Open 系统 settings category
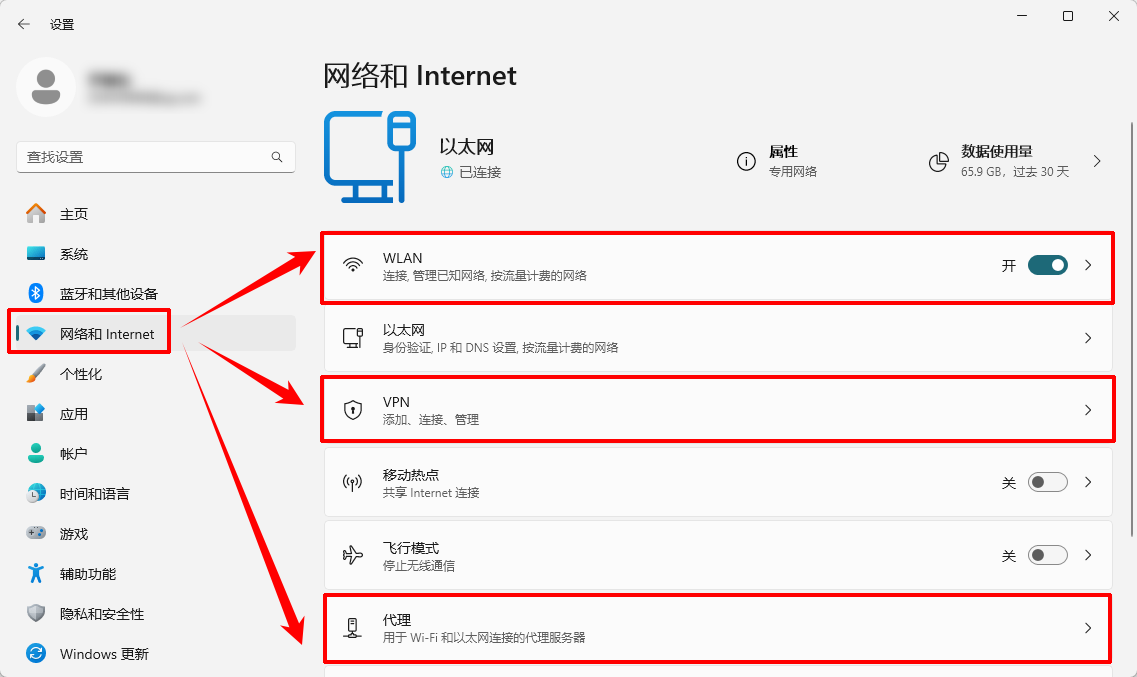 click(x=156, y=254)
